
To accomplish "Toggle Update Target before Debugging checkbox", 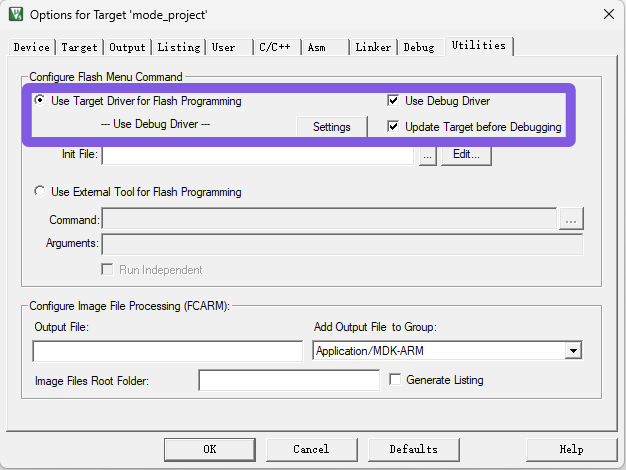I will 393,127.
